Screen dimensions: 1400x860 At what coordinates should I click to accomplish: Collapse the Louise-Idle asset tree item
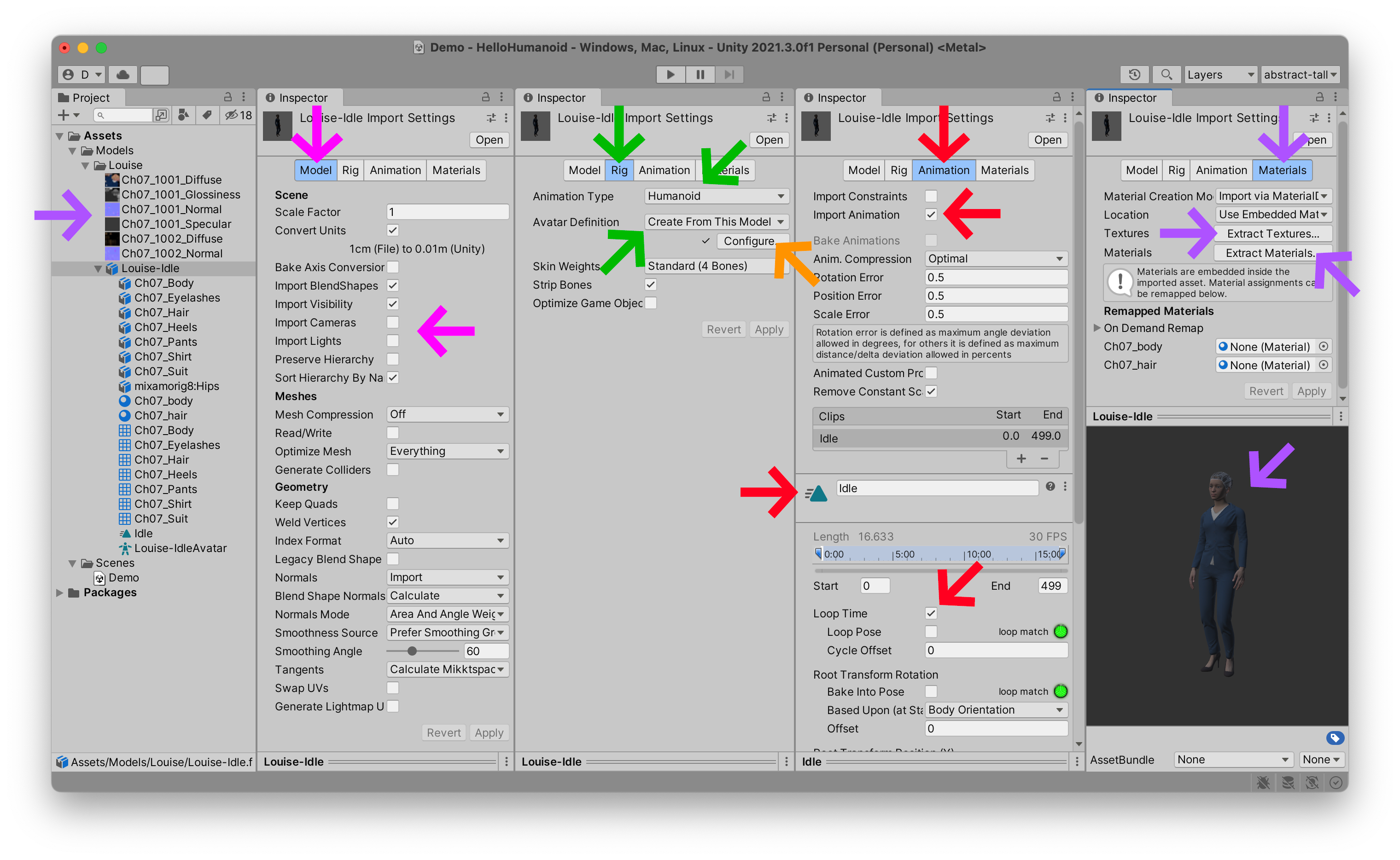click(98, 268)
